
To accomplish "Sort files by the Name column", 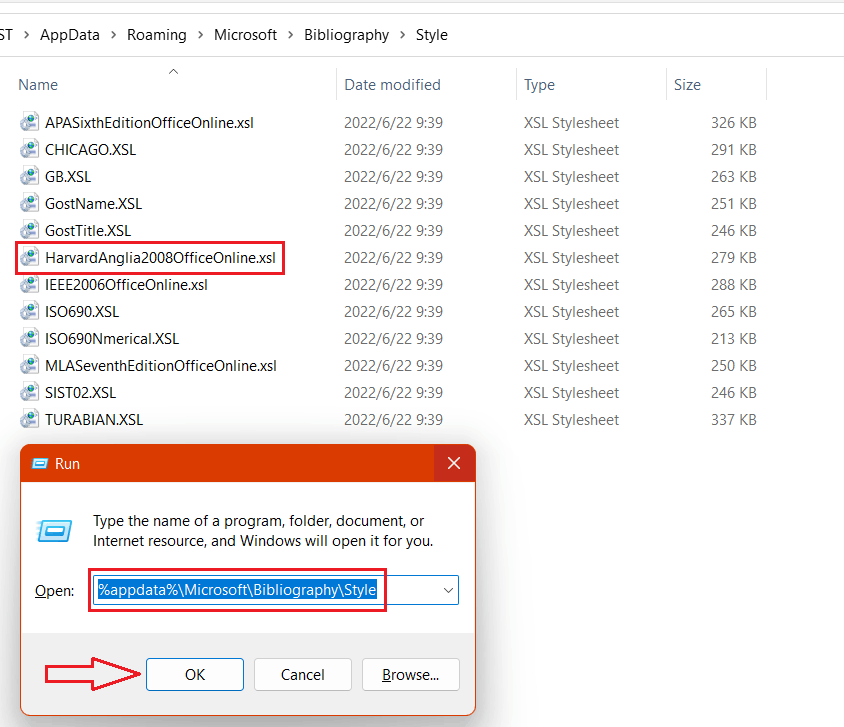I will [x=38, y=84].
